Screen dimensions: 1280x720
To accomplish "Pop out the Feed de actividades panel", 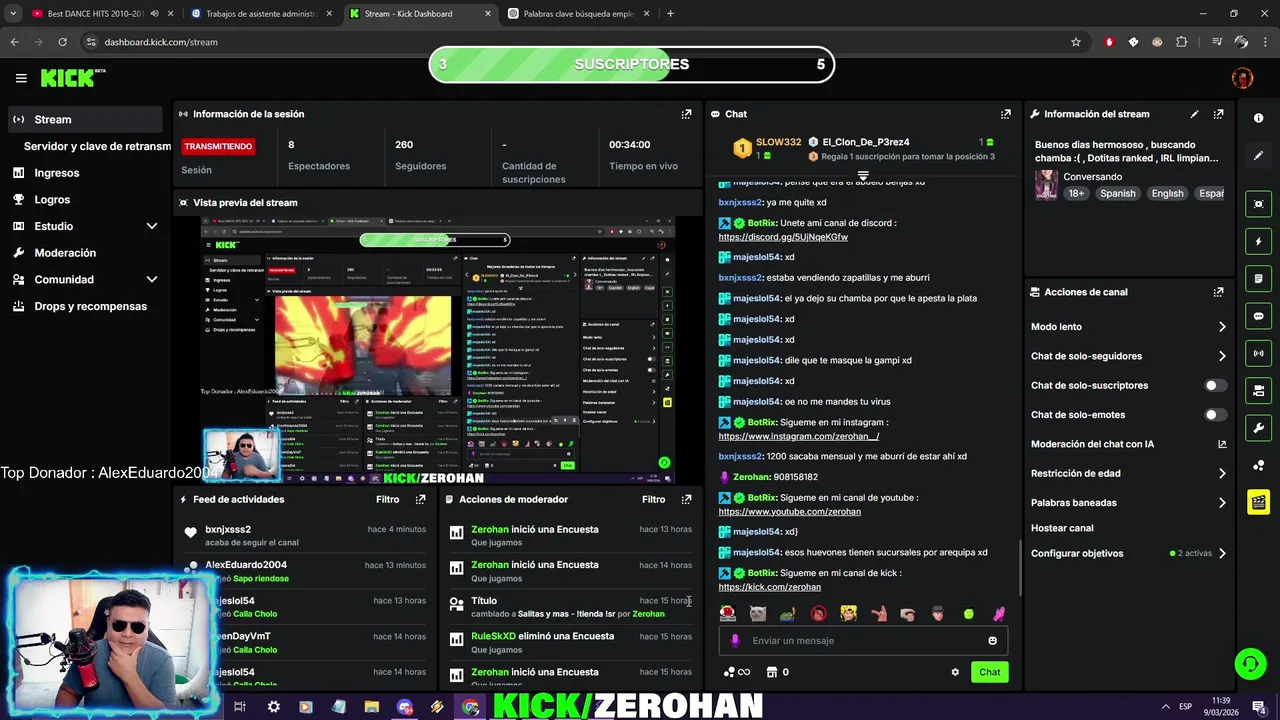I will 420,499.
